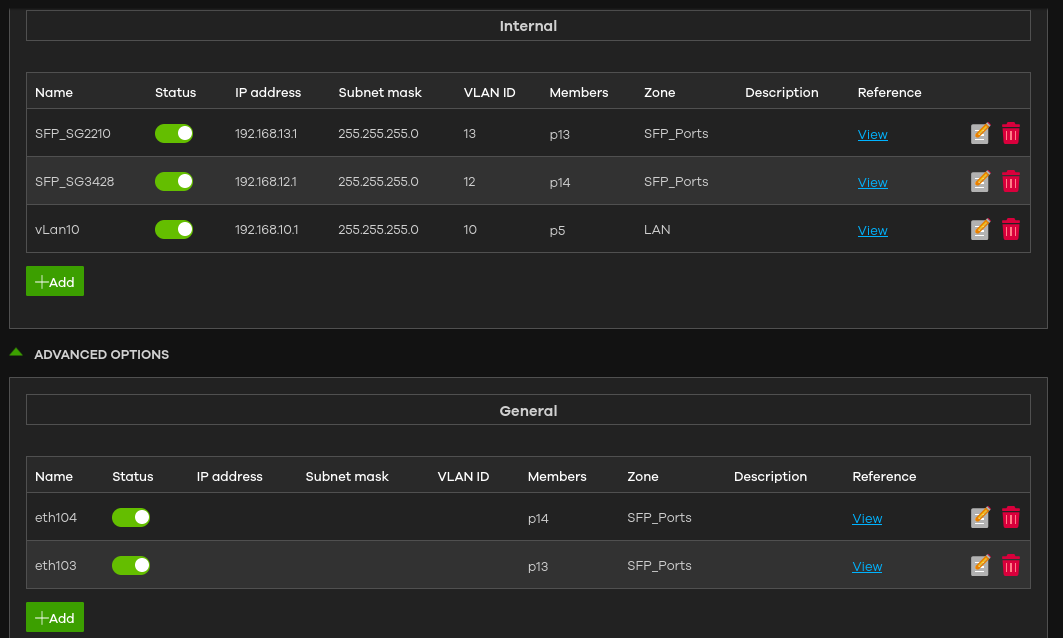The height and width of the screenshot is (638, 1063).
Task: View references for SFP_SG2210
Action: click(x=873, y=134)
